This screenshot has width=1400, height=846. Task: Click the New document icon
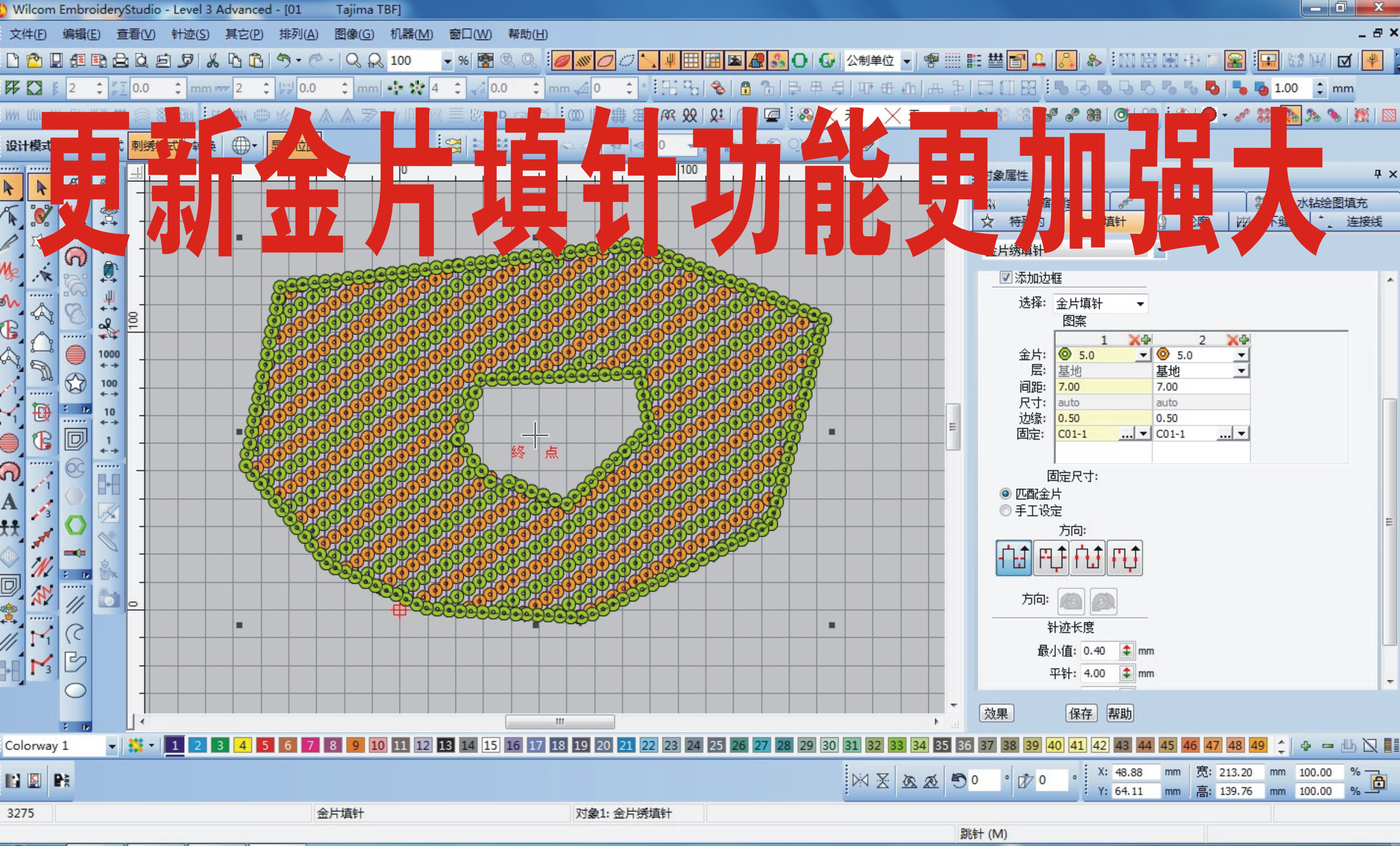point(13,60)
